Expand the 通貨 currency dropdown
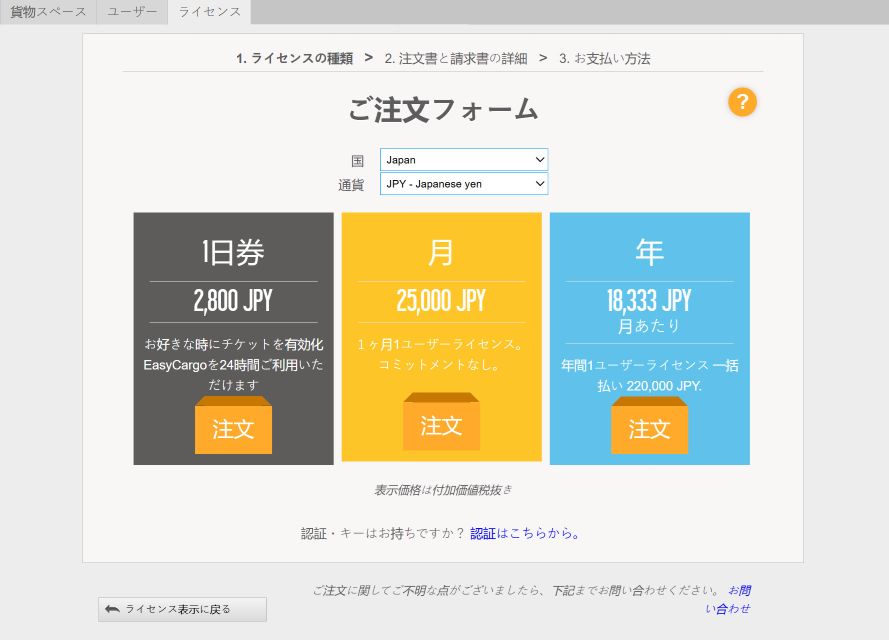The width and height of the screenshot is (889, 640). 464,184
